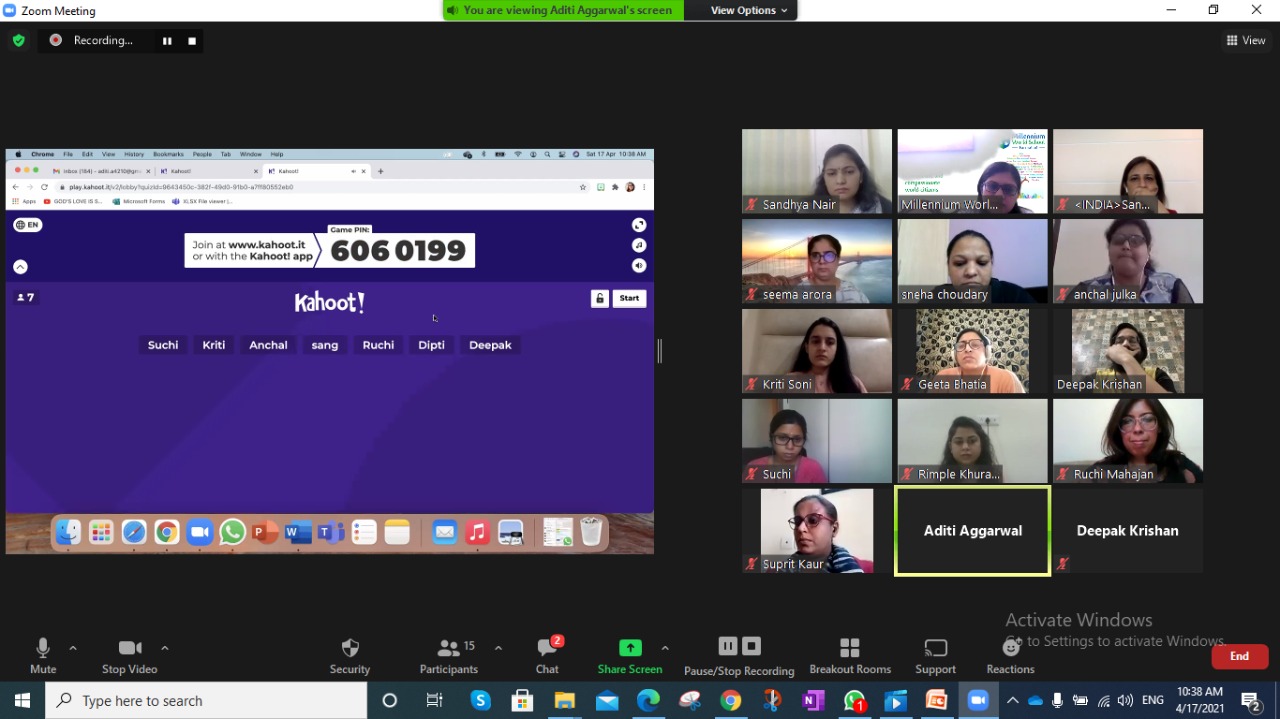Open Music app from Mac Dock
Image resolution: width=1280 pixels, height=719 pixels.
click(x=477, y=532)
